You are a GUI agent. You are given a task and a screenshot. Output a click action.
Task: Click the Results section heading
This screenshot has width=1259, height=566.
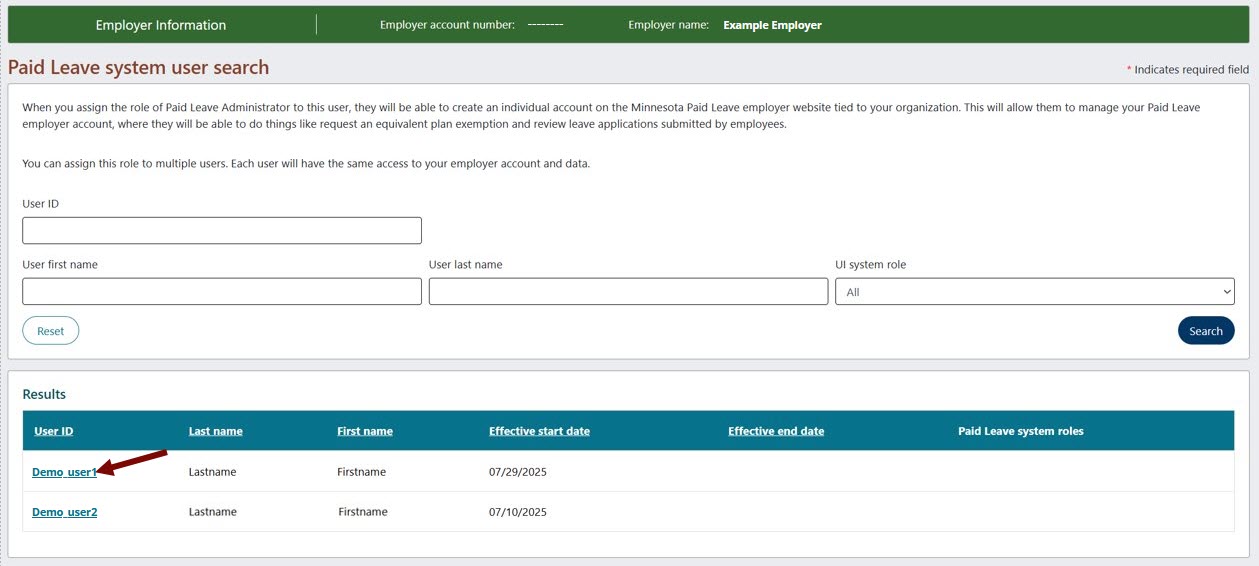44,394
